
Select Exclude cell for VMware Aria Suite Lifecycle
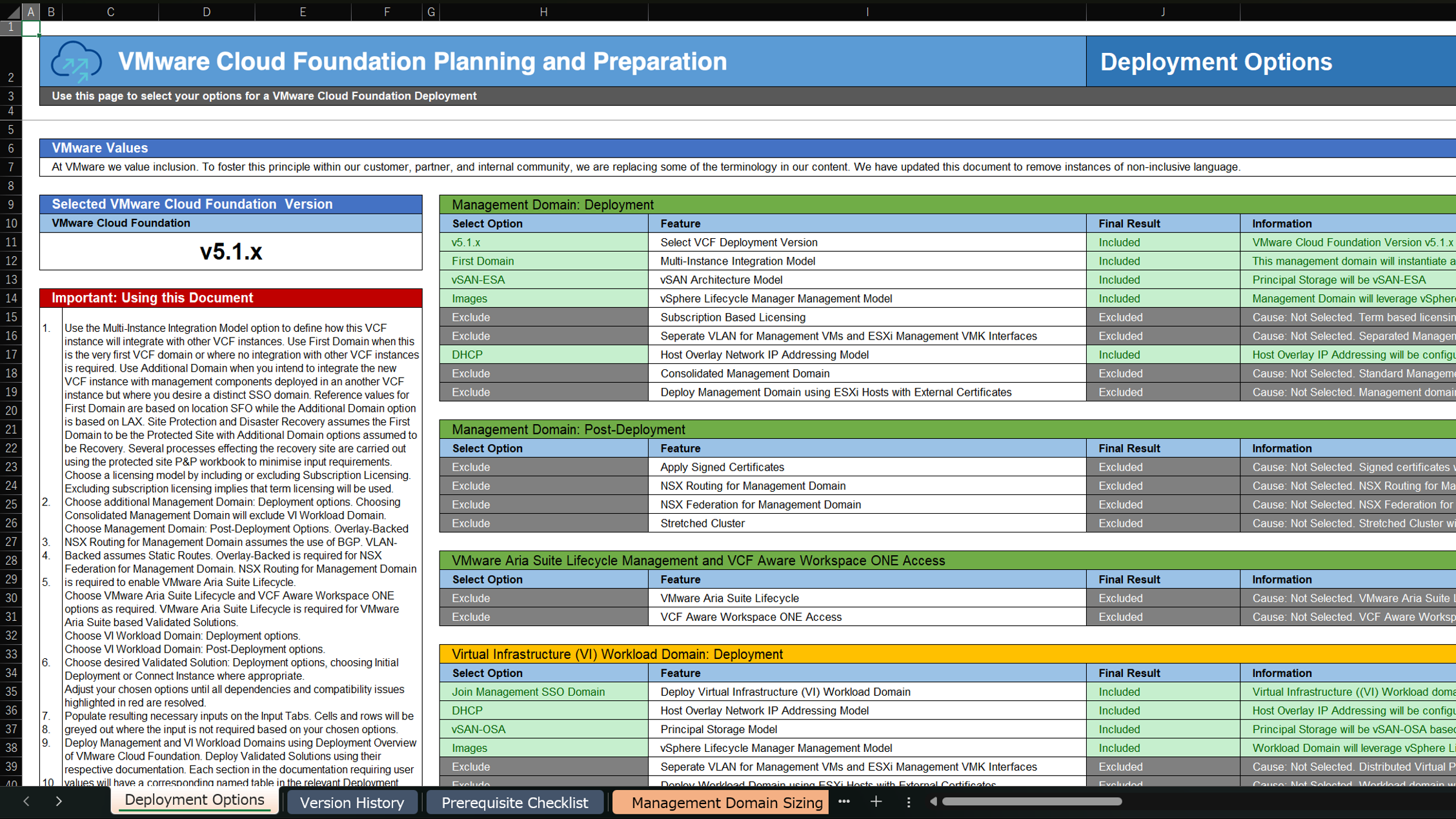[543, 598]
